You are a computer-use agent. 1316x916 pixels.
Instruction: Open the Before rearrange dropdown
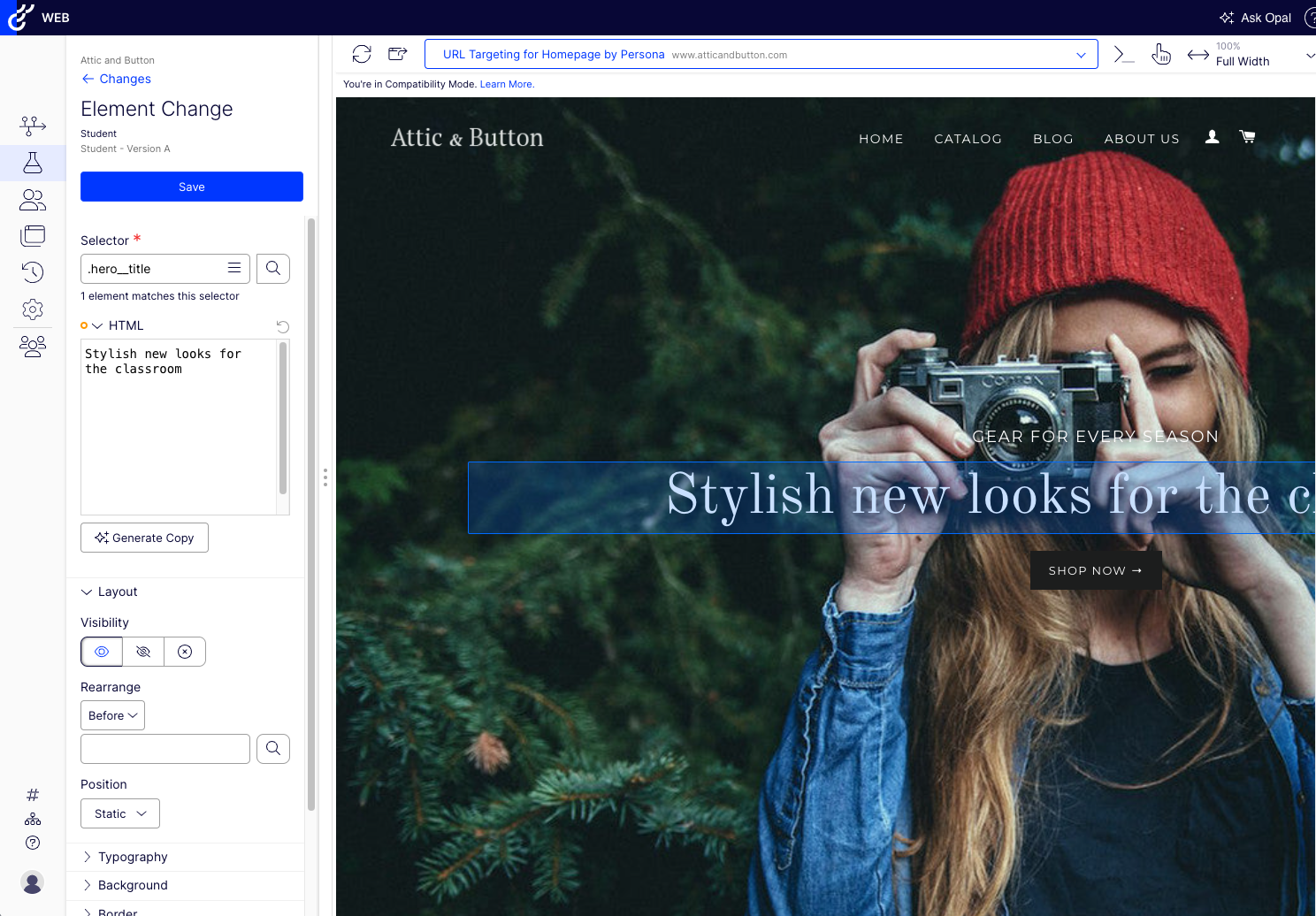click(112, 715)
